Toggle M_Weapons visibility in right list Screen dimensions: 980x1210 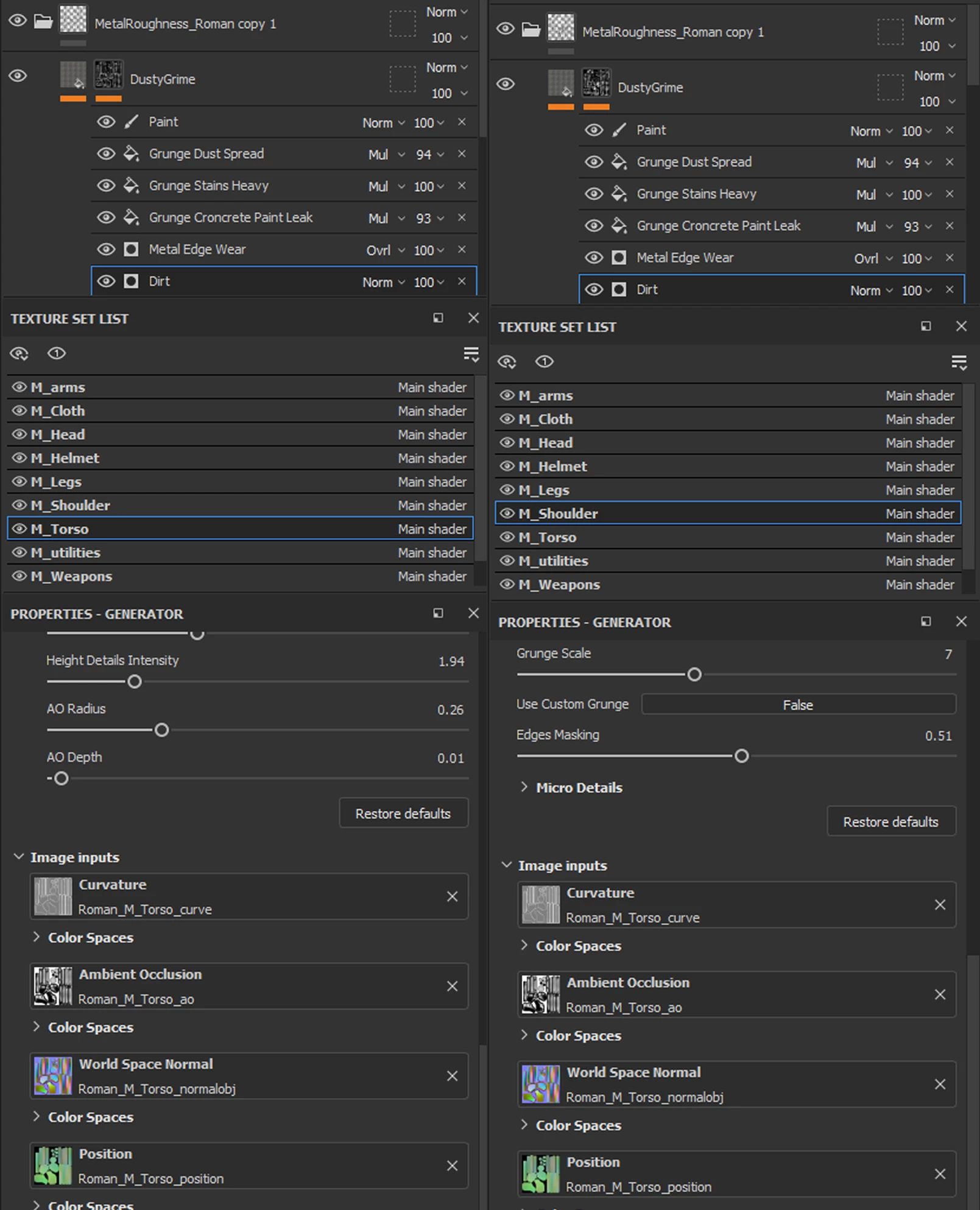pyautogui.click(x=507, y=585)
